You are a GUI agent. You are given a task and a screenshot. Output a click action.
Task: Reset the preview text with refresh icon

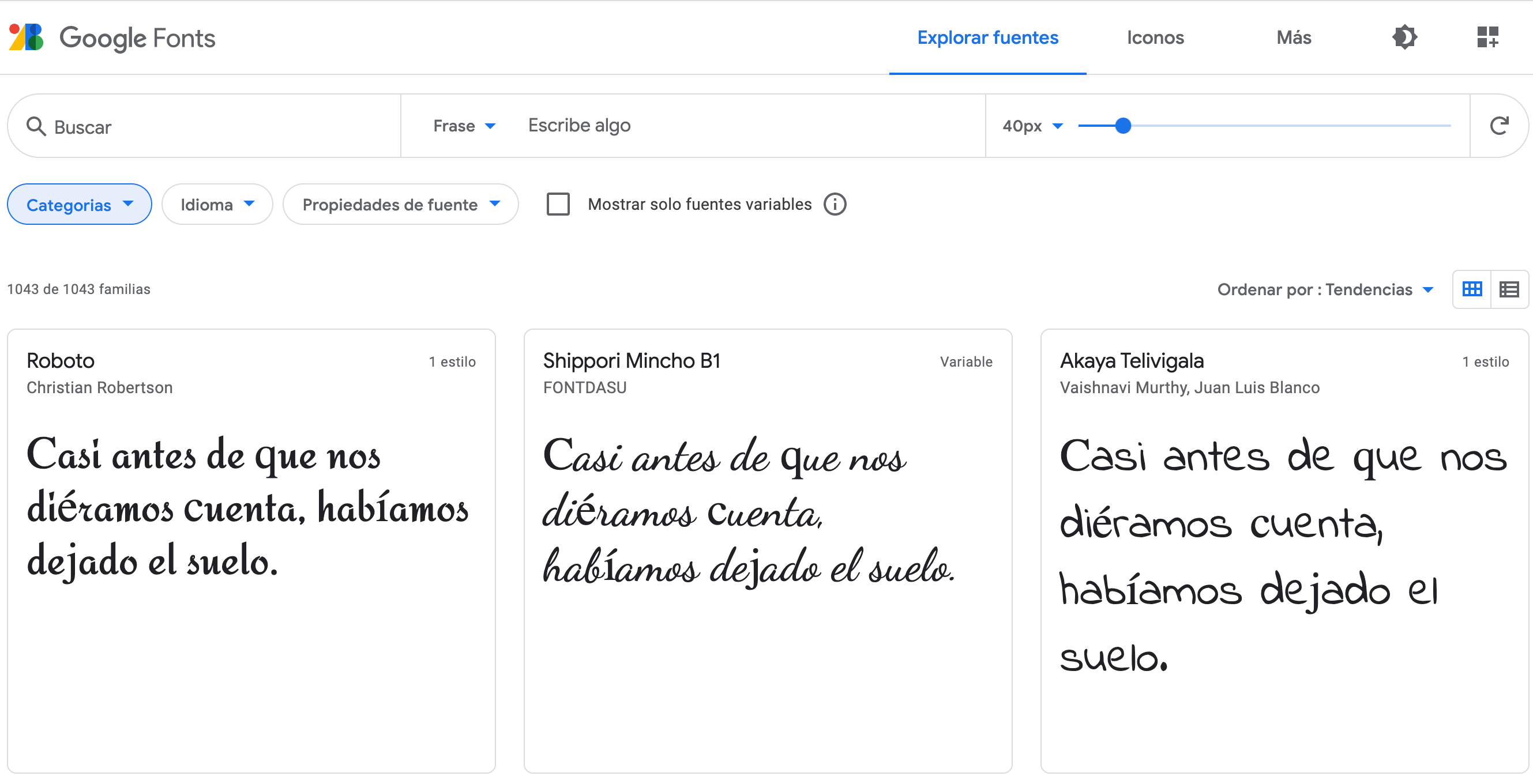point(1499,126)
